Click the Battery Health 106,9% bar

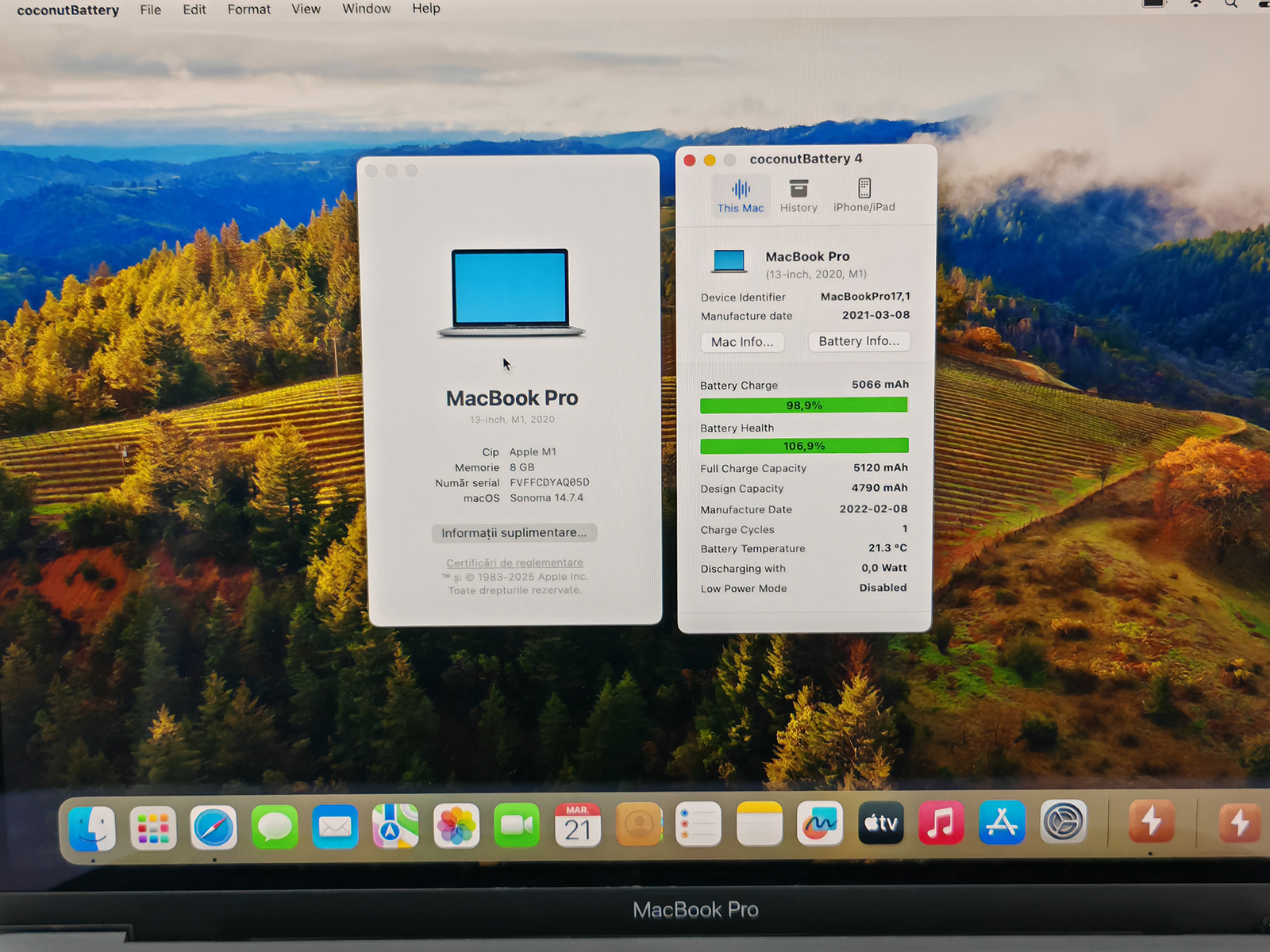pyautogui.click(x=804, y=446)
